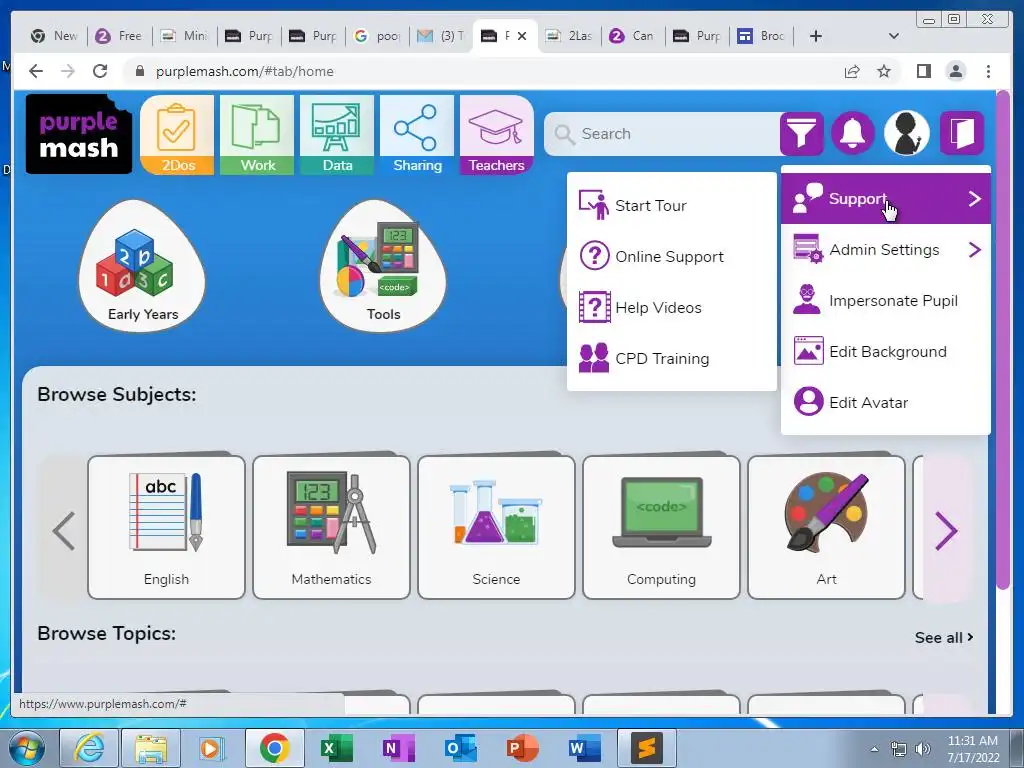The height and width of the screenshot is (768, 1024).
Task: Open the taskbar volume icon
Action: pos(923,748)
